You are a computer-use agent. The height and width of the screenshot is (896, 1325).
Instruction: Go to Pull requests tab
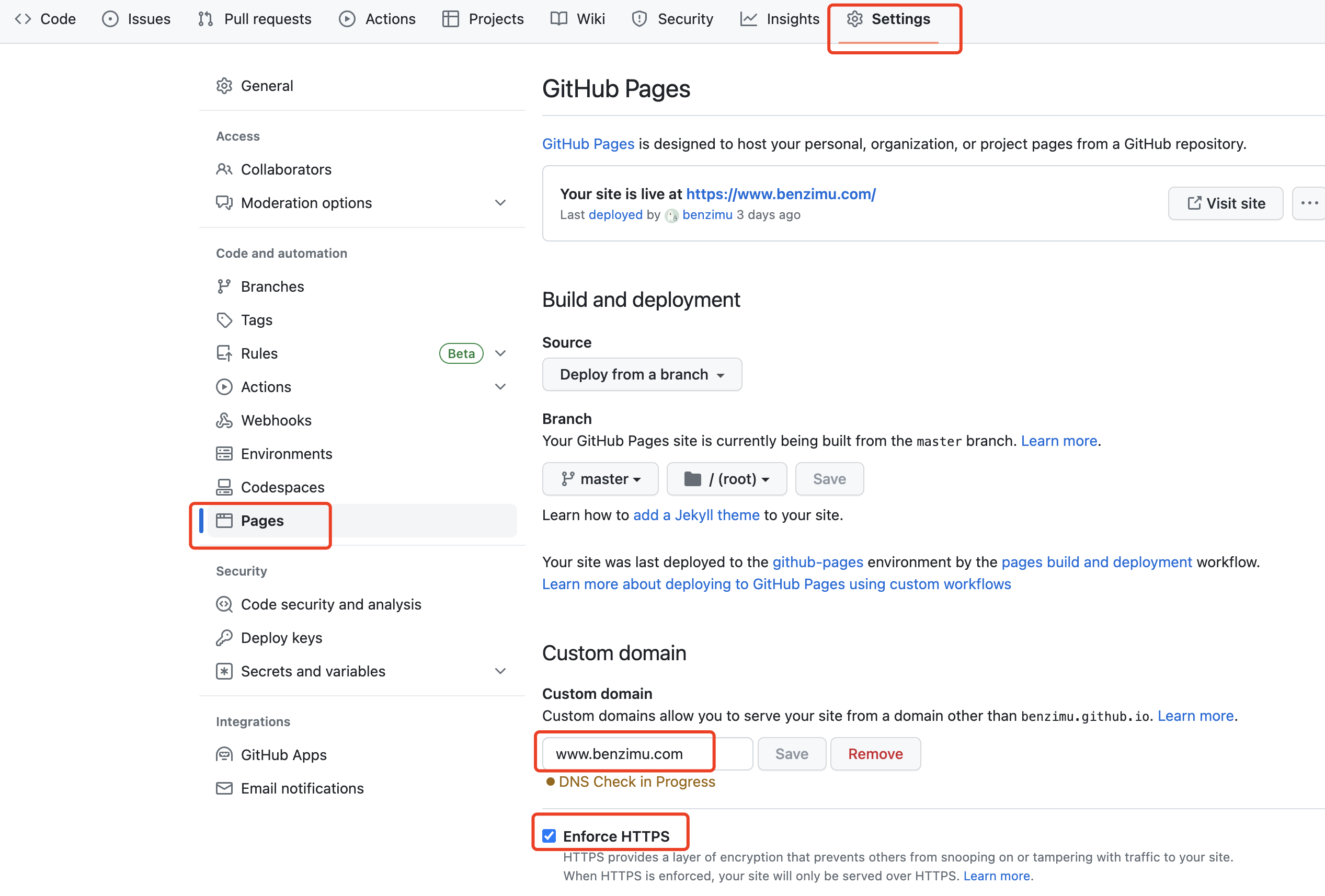[254, 19]
